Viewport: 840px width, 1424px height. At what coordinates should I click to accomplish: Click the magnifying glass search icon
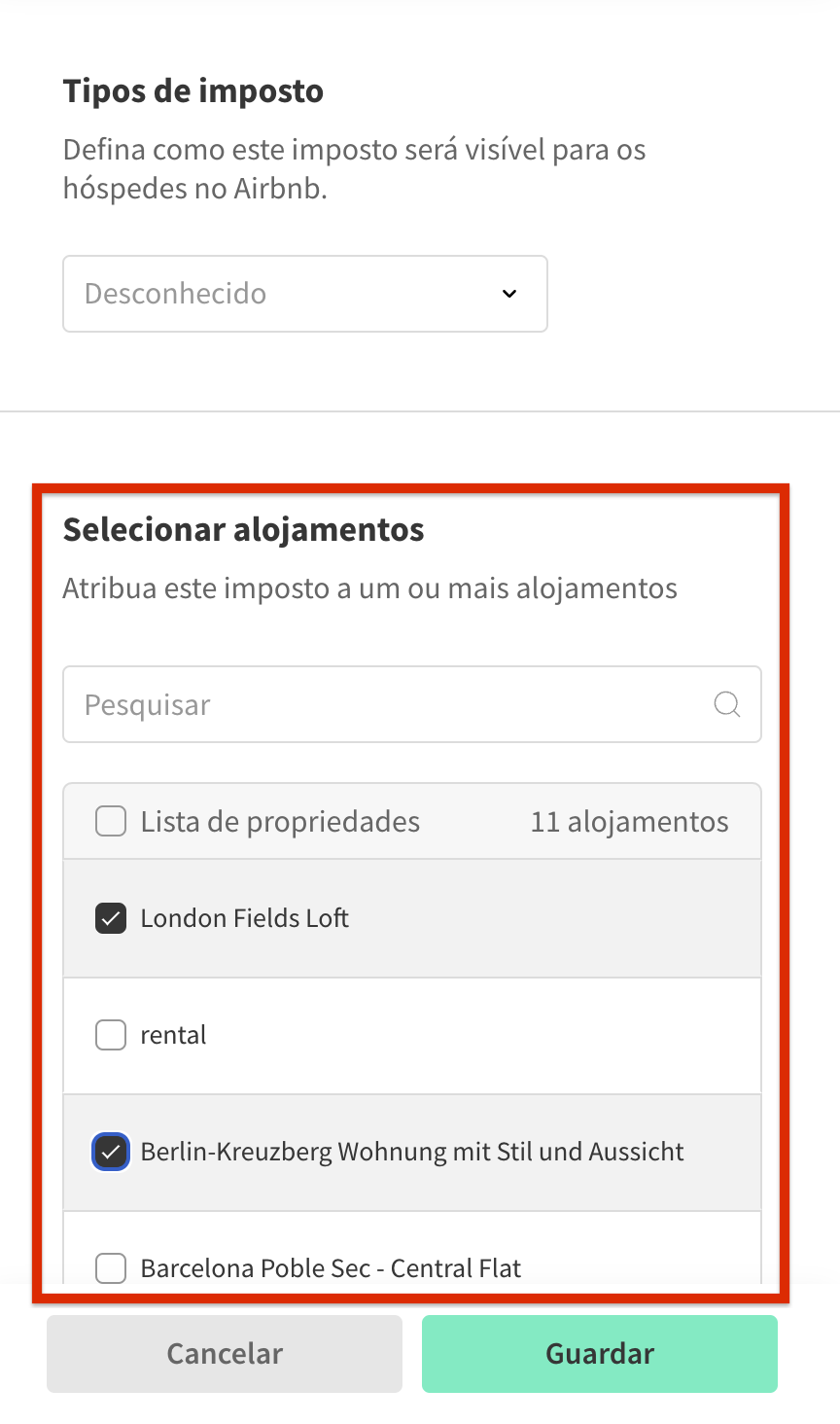727,704
